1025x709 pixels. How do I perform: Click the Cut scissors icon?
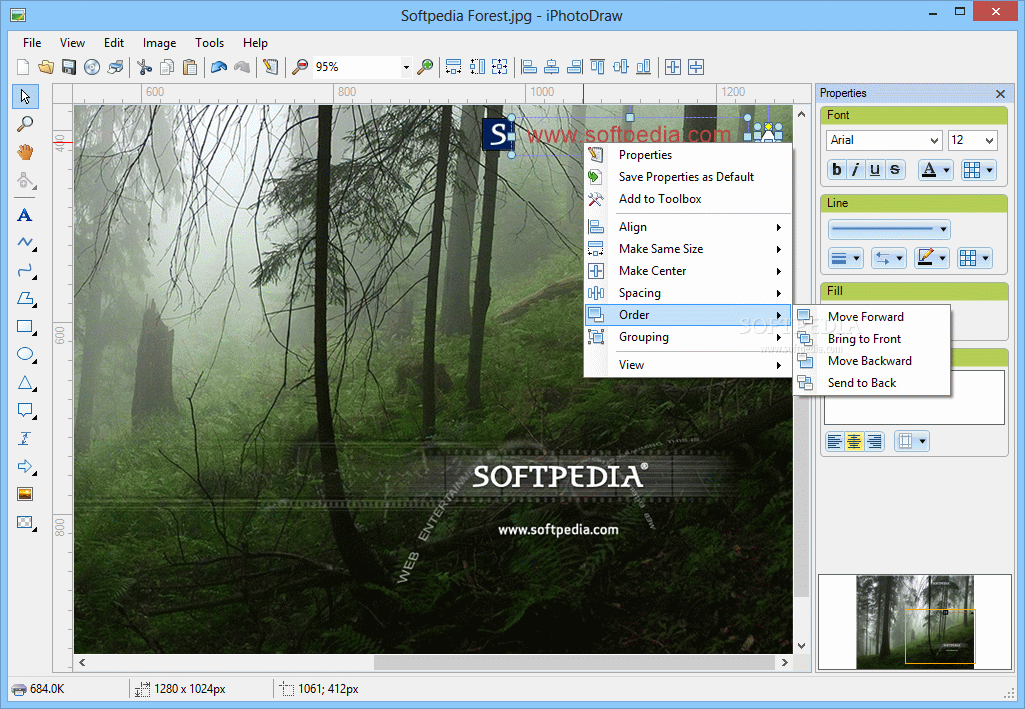click(144, 67)
